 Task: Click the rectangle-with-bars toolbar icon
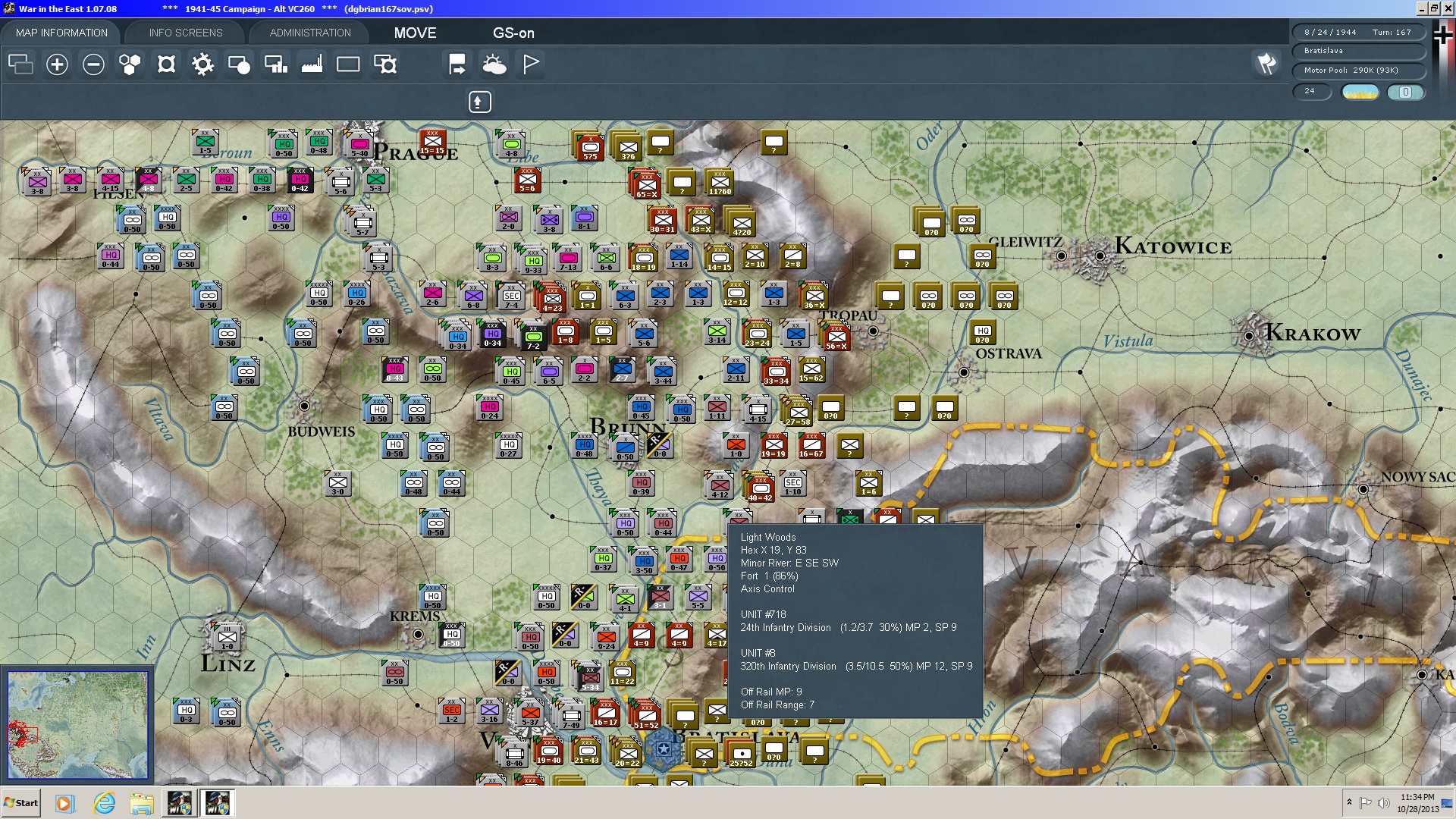(x=275, y=64)
